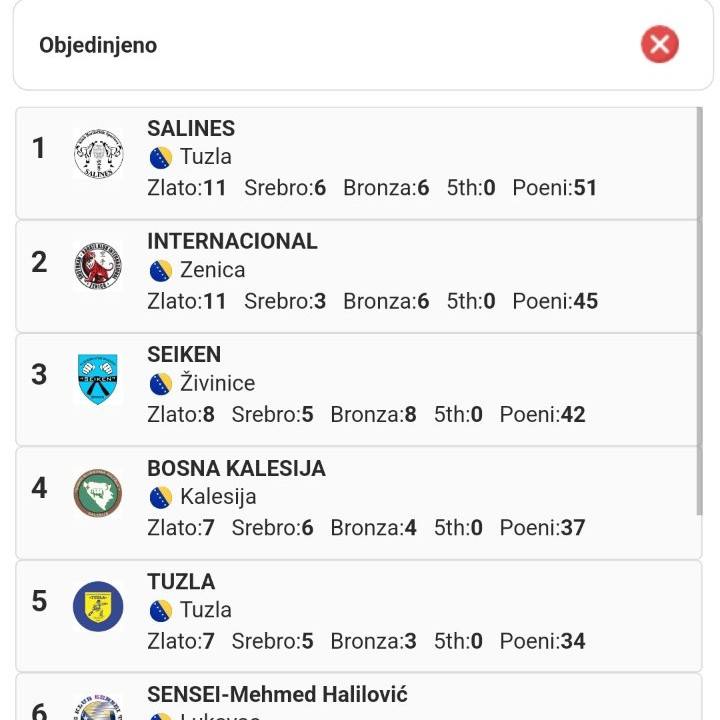Open BOSNA KALESIJA club entry

click(x=236, y=468)
